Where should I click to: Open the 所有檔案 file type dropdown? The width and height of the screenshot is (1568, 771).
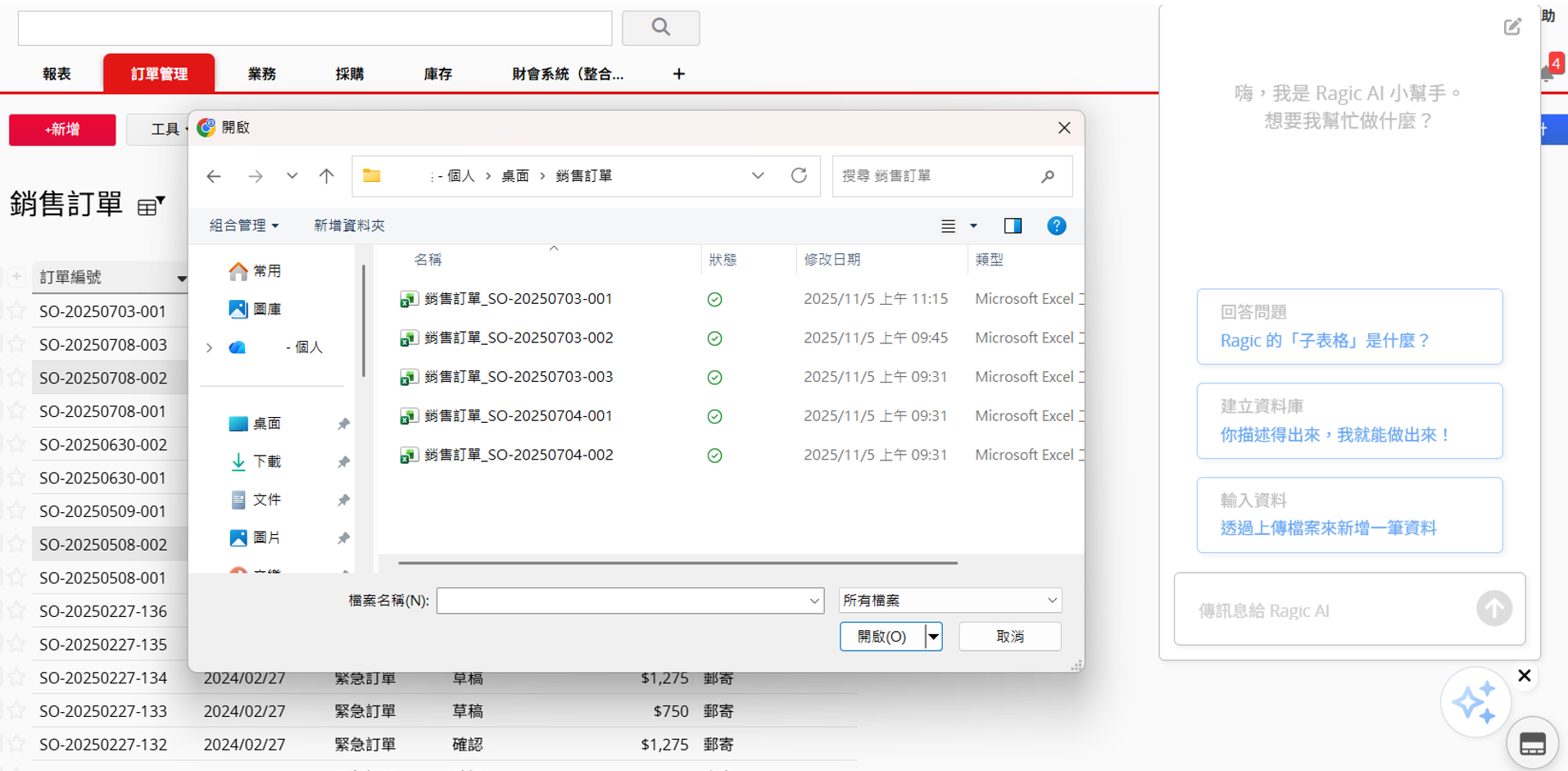950,601
